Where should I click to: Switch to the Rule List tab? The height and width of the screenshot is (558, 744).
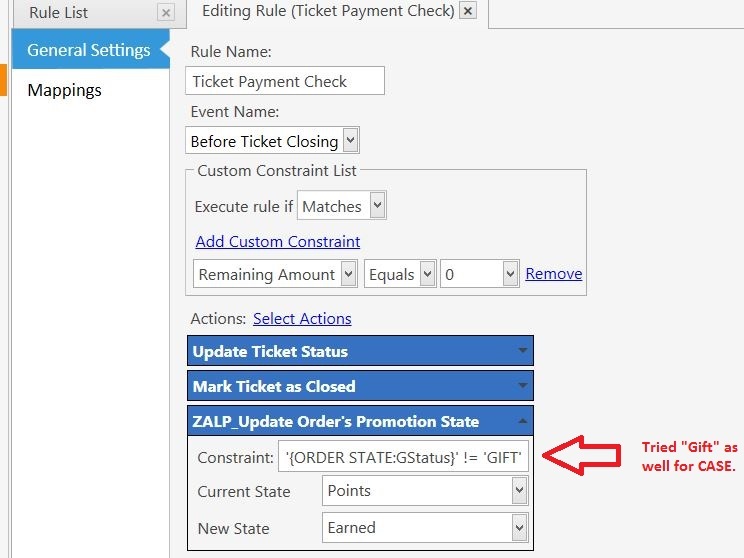pyautogui.click(x=59, y=13)
